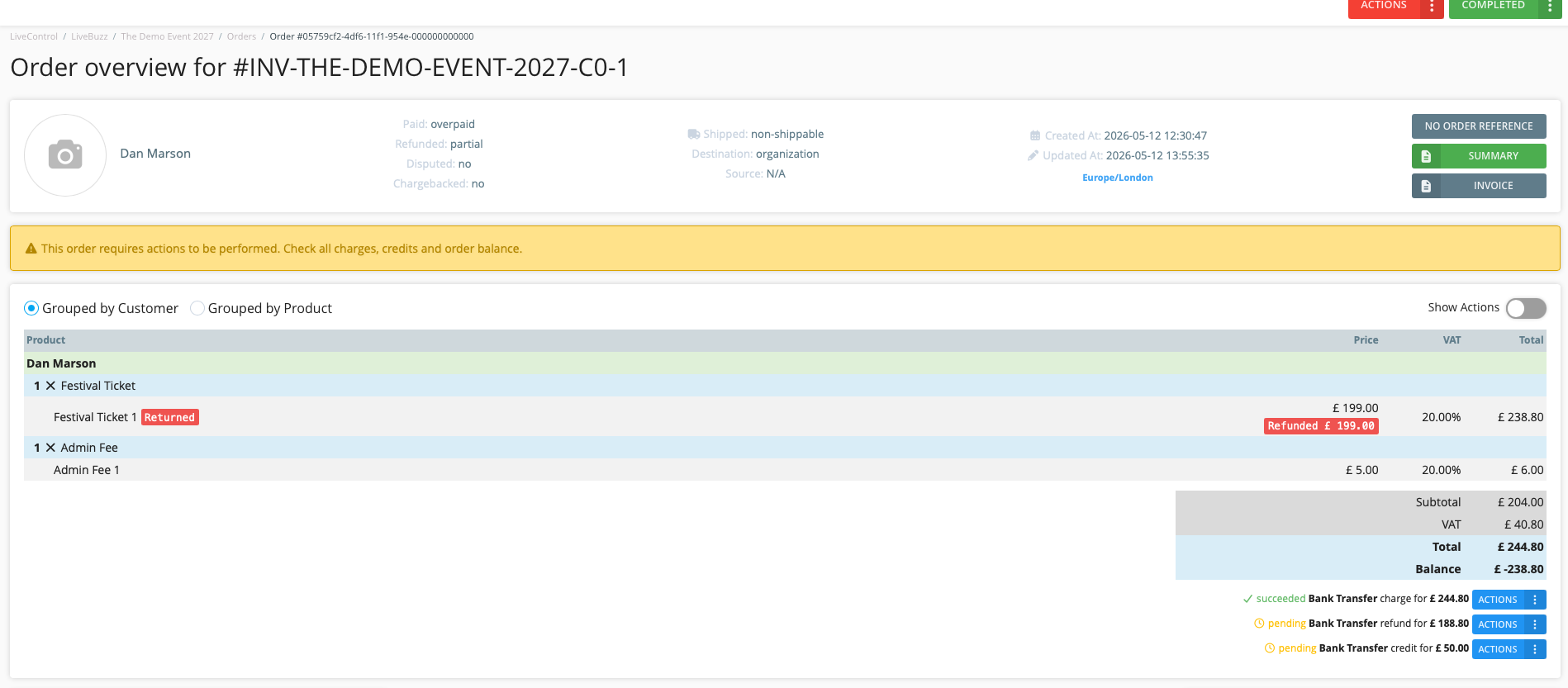This screenshot has width=1568, height=688.
Task: Click the Admin Fee price £ 5.00
Action: coord(1361,470)
